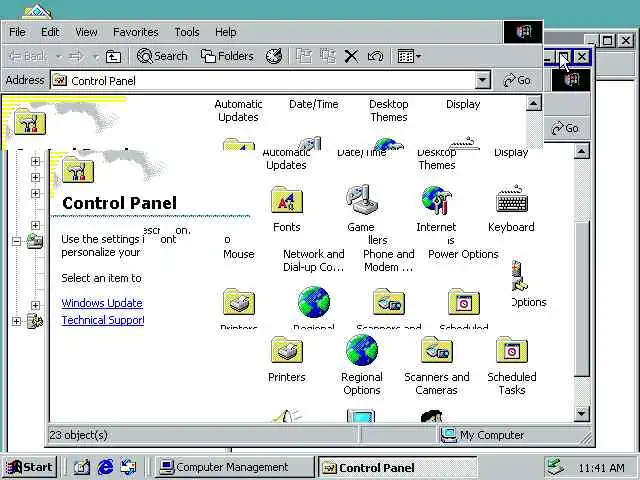This screenshot has width=640, height=480.
Task: Click the system tray hardware icon
Action: (556, 467)
